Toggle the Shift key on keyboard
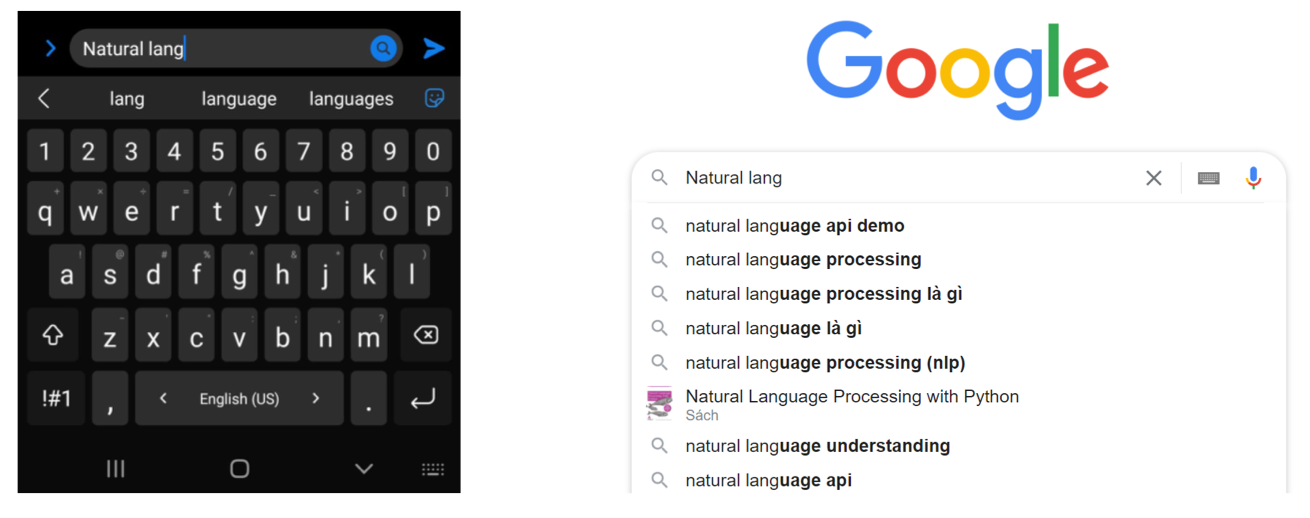 (x=53, y=336)
